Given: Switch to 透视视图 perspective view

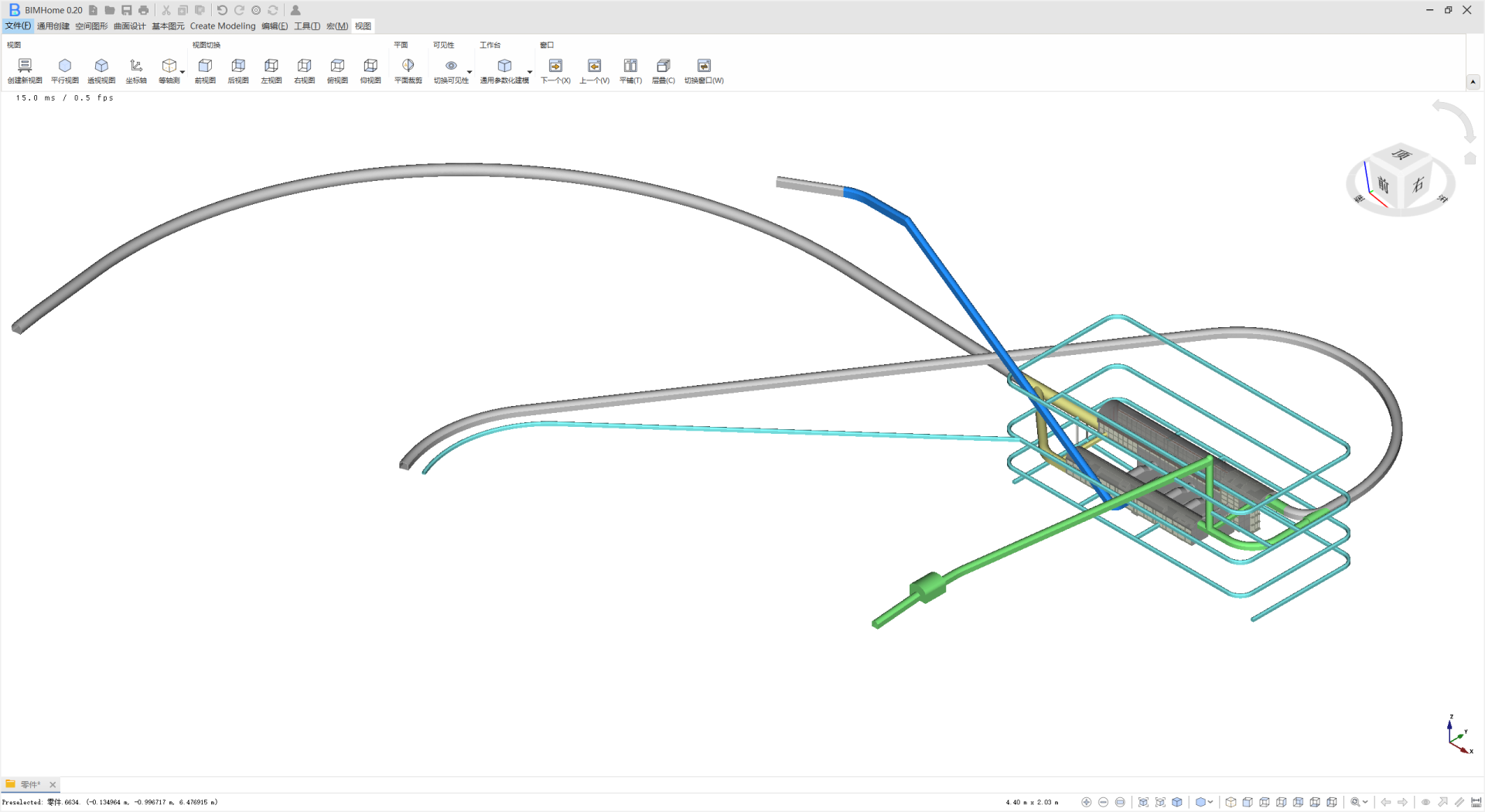Looking at the screenshot, I should pos(101,67).
